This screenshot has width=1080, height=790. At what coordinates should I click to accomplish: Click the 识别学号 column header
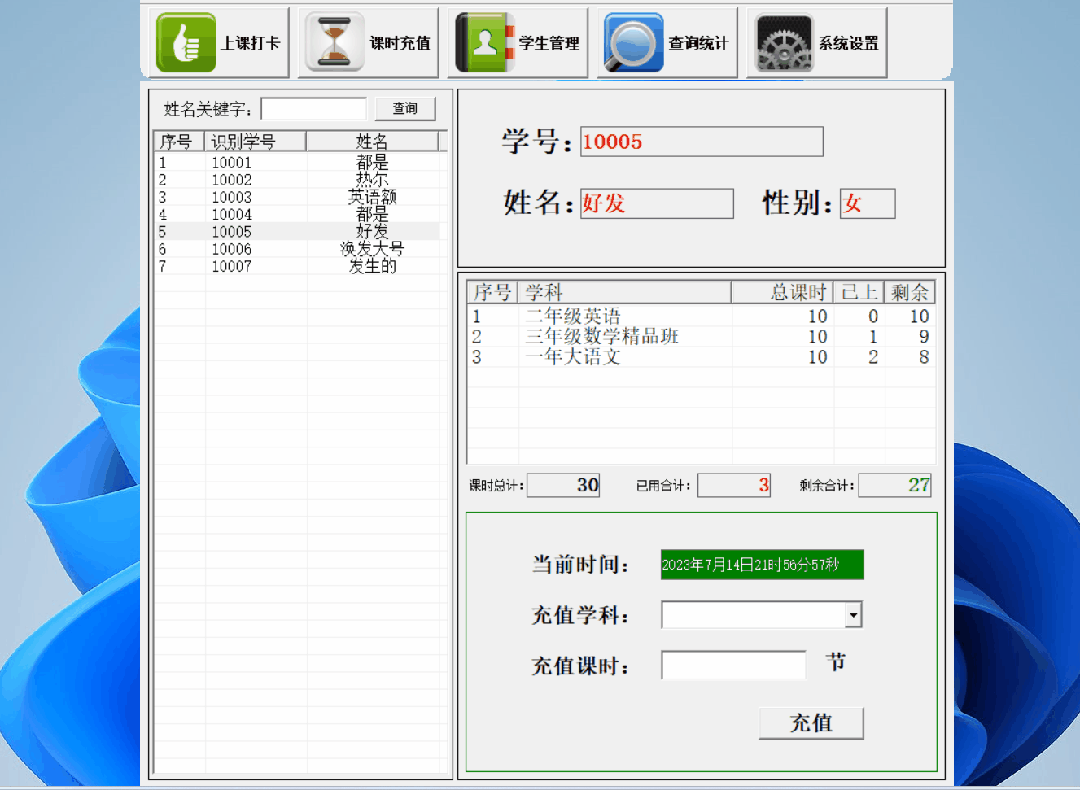[256, 141]
